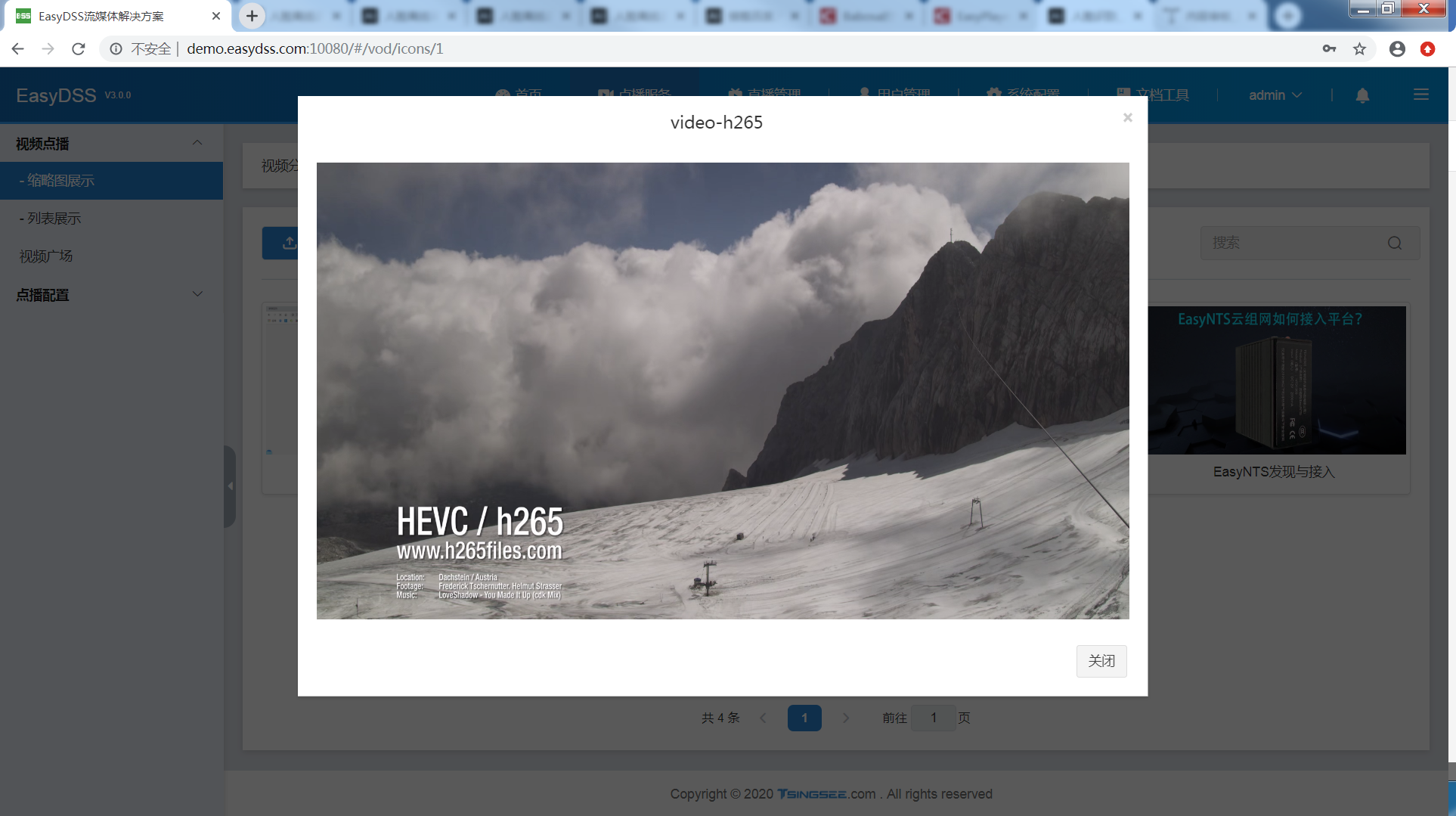Click the browser profile avatar icon
The height and width of the screenshot is (816, 1456).
pos(1397,48)
